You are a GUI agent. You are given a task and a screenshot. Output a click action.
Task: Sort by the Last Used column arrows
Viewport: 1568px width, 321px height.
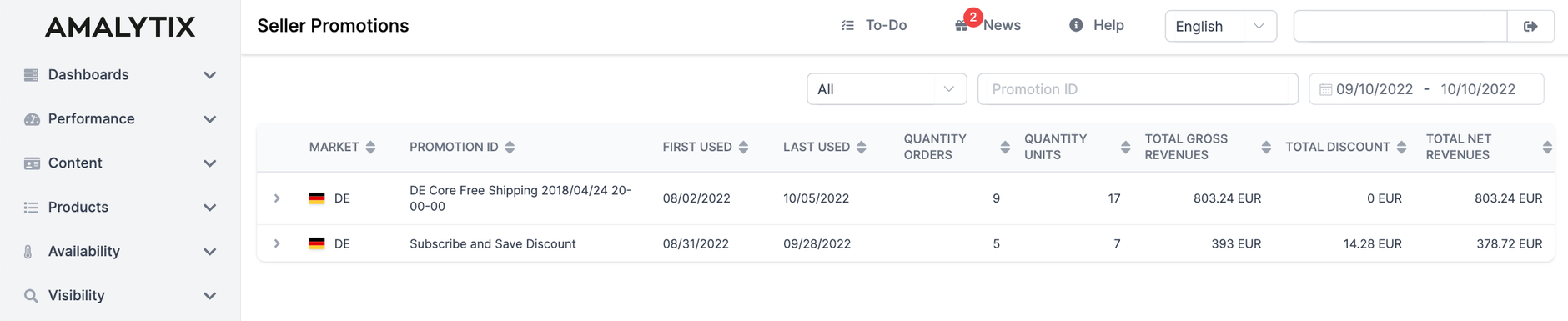(x=862, y=147)
